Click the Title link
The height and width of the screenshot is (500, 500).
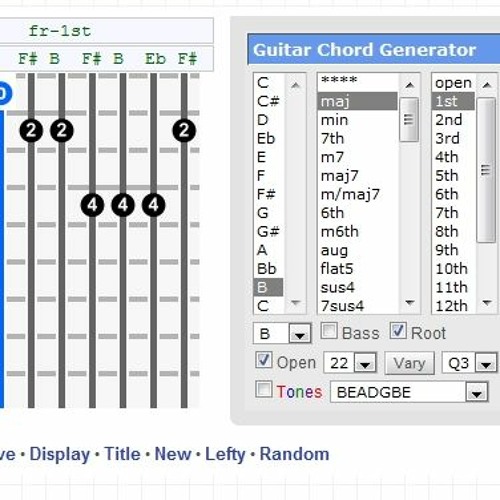(122, 454)
